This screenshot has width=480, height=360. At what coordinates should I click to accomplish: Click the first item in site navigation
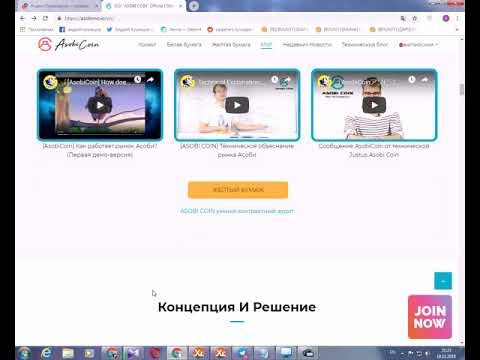pyautogui.click(x=147, y=44)
